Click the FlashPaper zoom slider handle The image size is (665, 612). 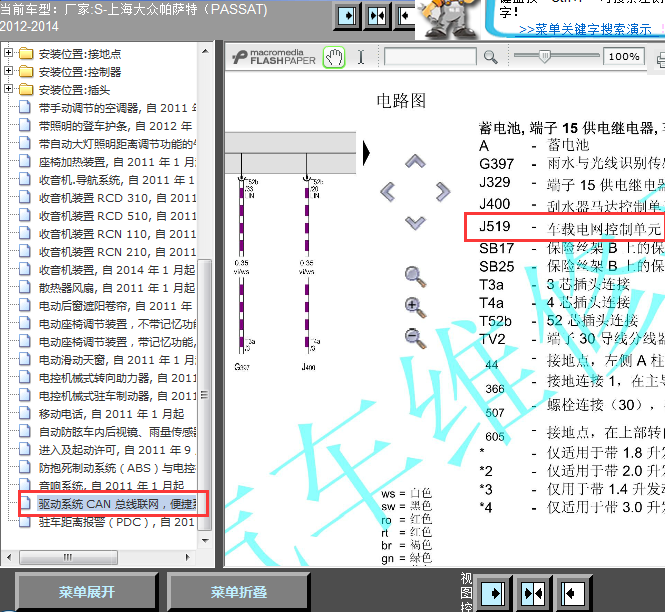[545, 56]
